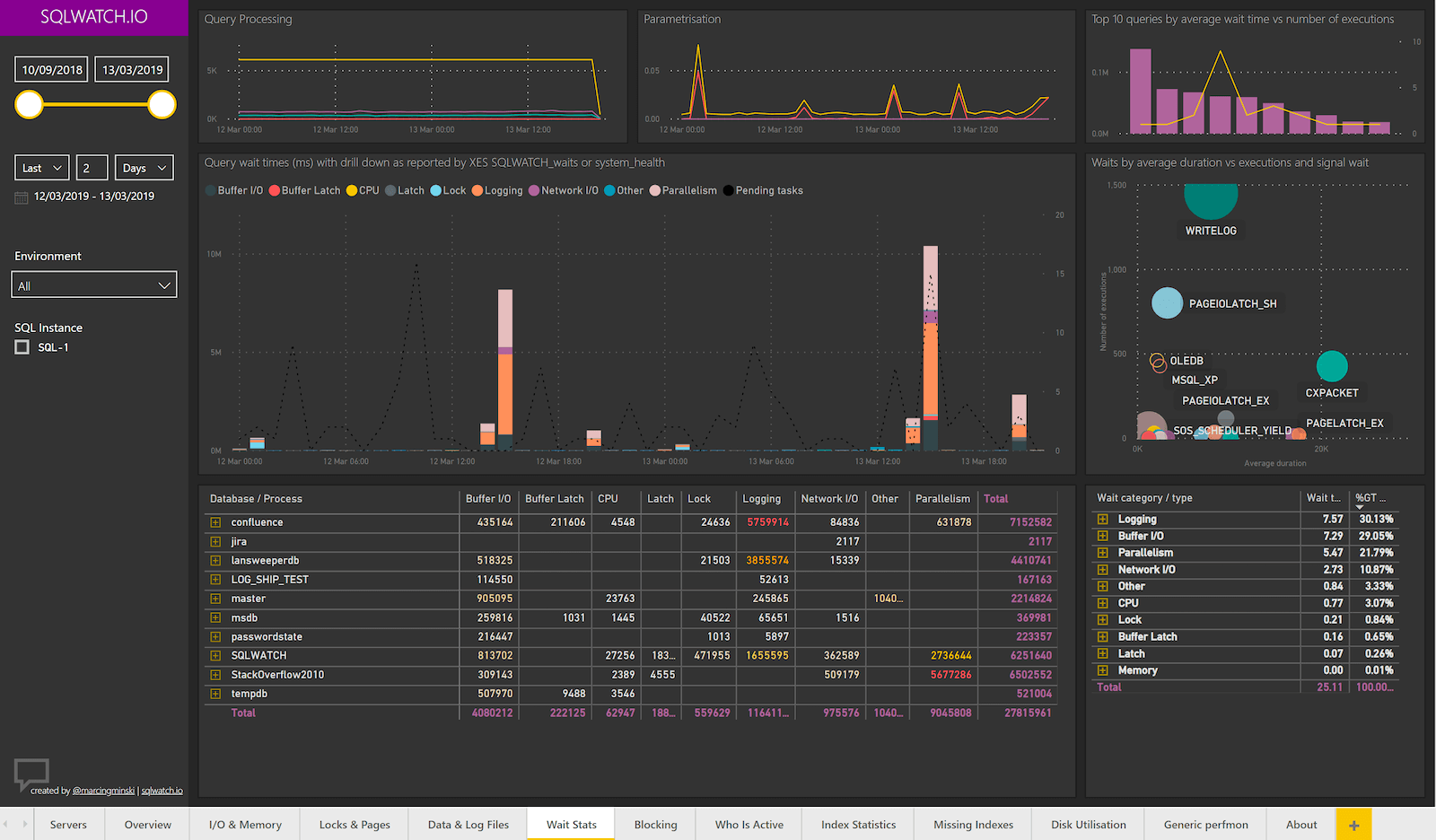Select Buffer I/O legend marker
This screenshot has width=1436, height=840.
point(211,190)
